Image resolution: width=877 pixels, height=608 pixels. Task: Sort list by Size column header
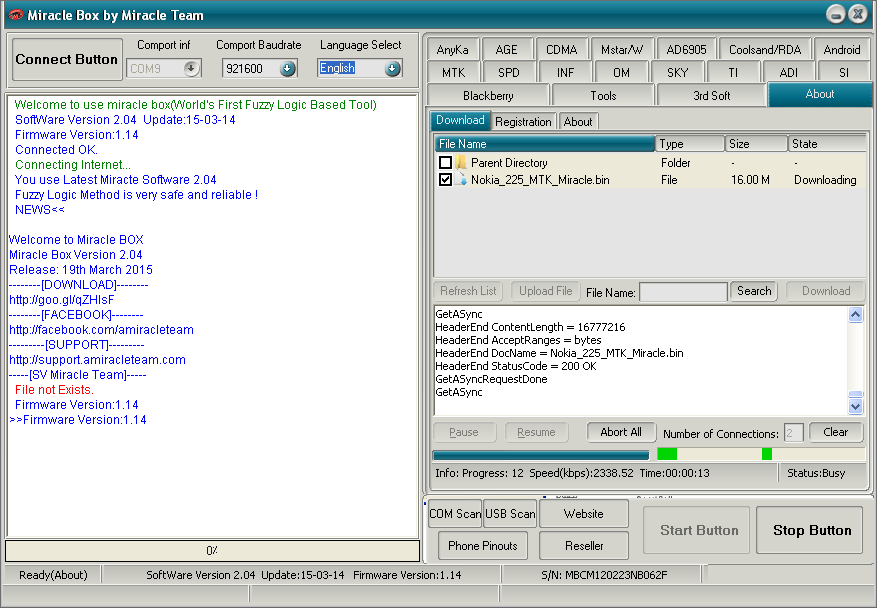(756, 144)
